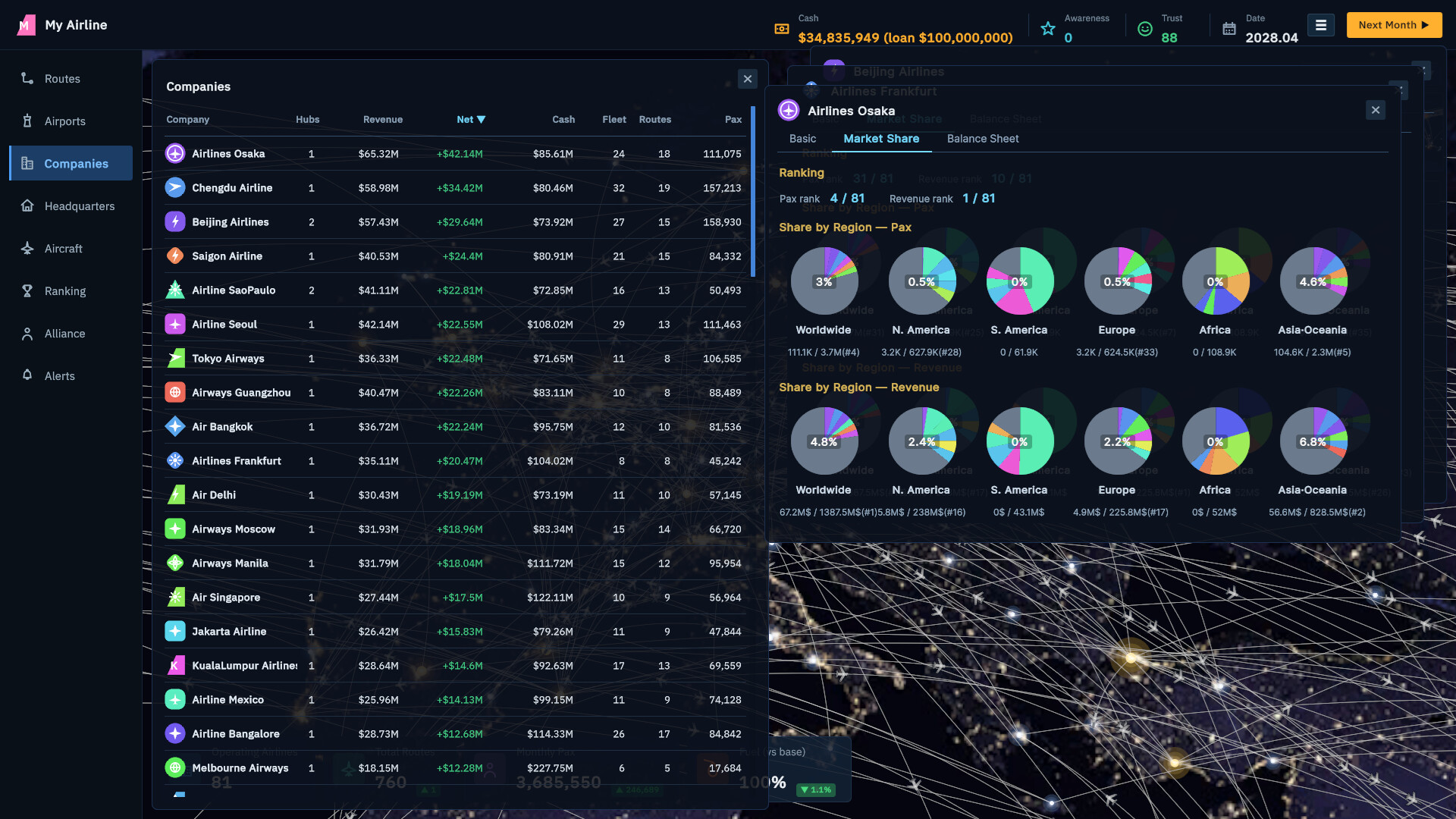Image resolution: width=1456 pixels, height=819 pixels.
Task: Click the Trust smiley icon
Action: pos(1145,29)
